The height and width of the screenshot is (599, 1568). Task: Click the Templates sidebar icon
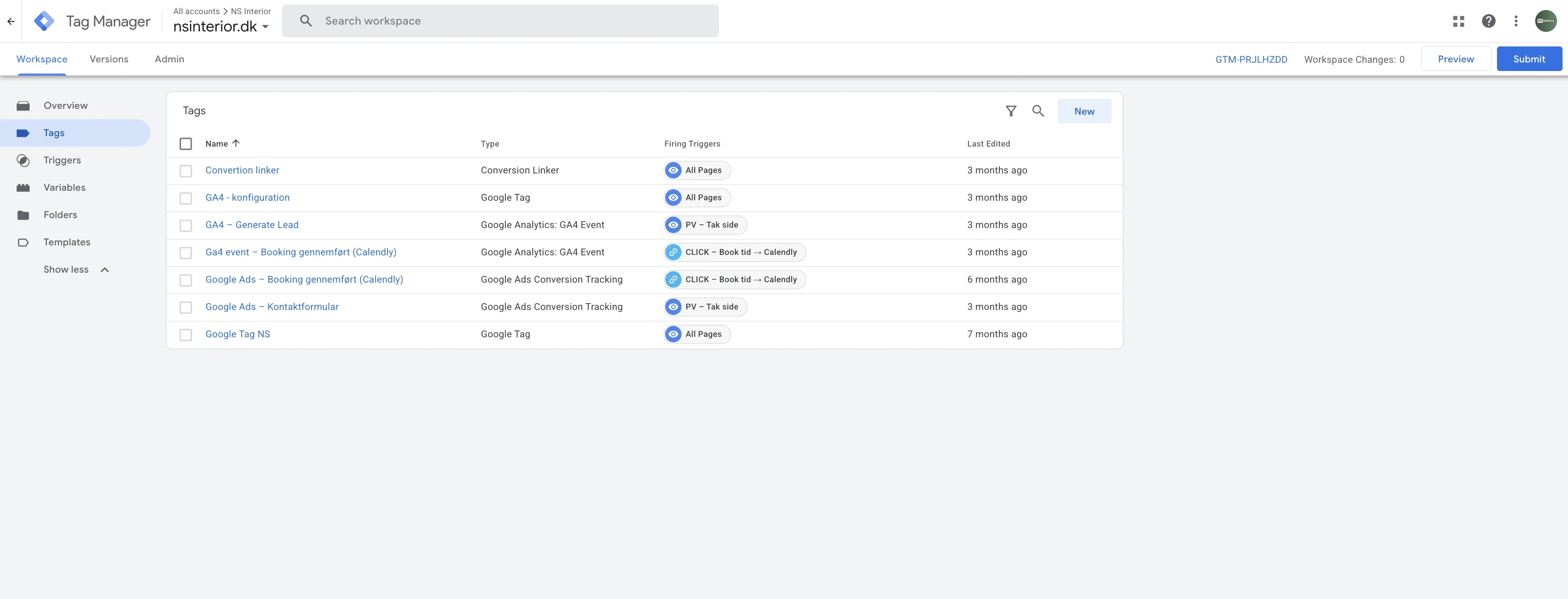pos(23,242)
